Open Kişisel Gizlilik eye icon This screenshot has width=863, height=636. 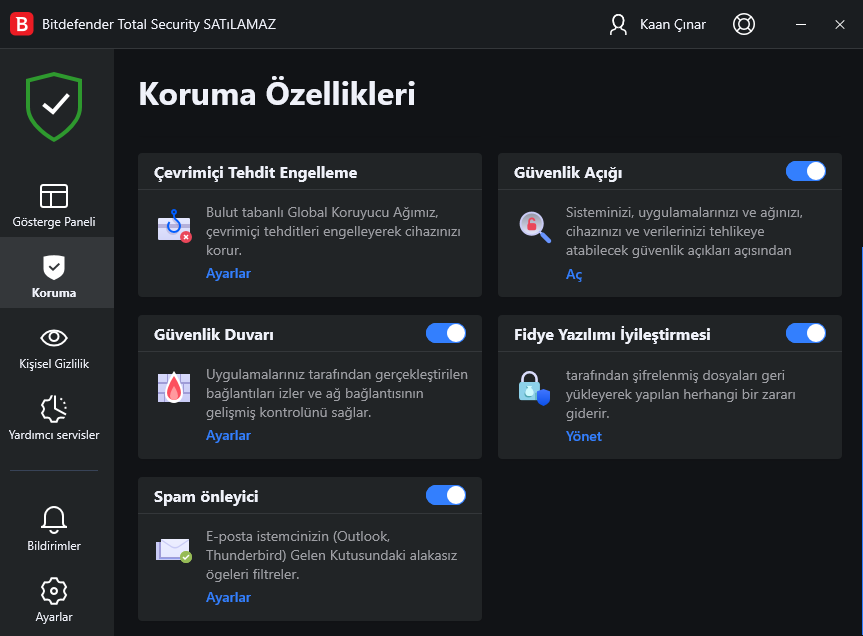coord(54,338)
